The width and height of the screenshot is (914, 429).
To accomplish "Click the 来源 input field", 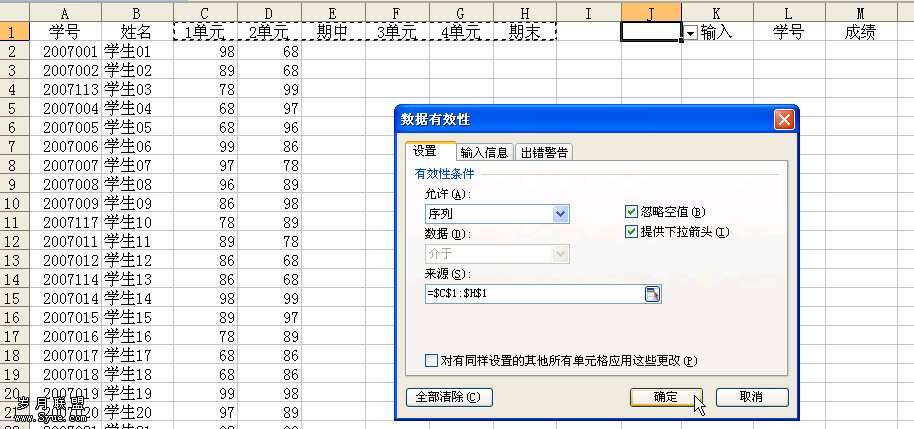I will (535, 294).
